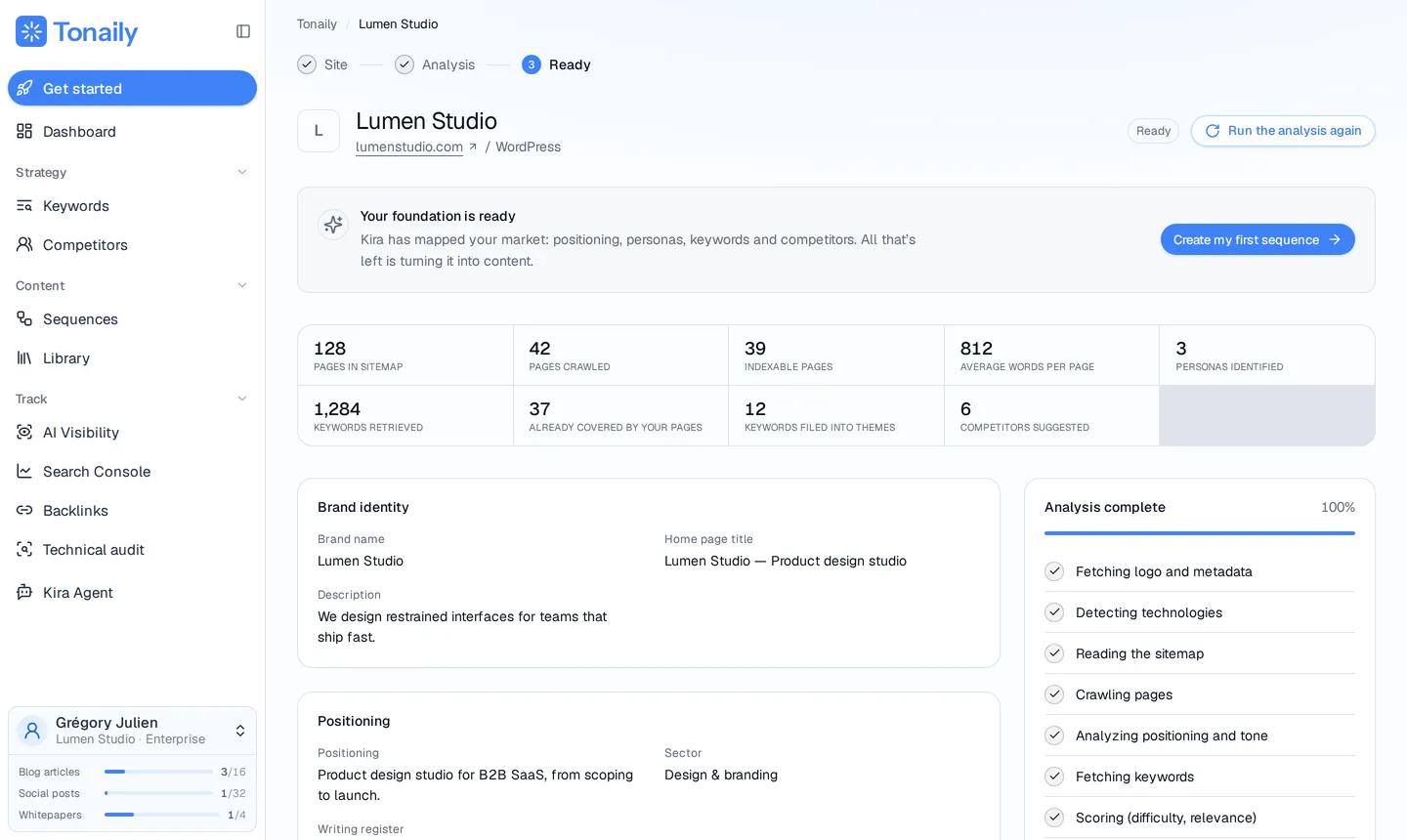Click the Blog articles usage bar
This screenshot has width=1407, height=840.
pos(158,772)
